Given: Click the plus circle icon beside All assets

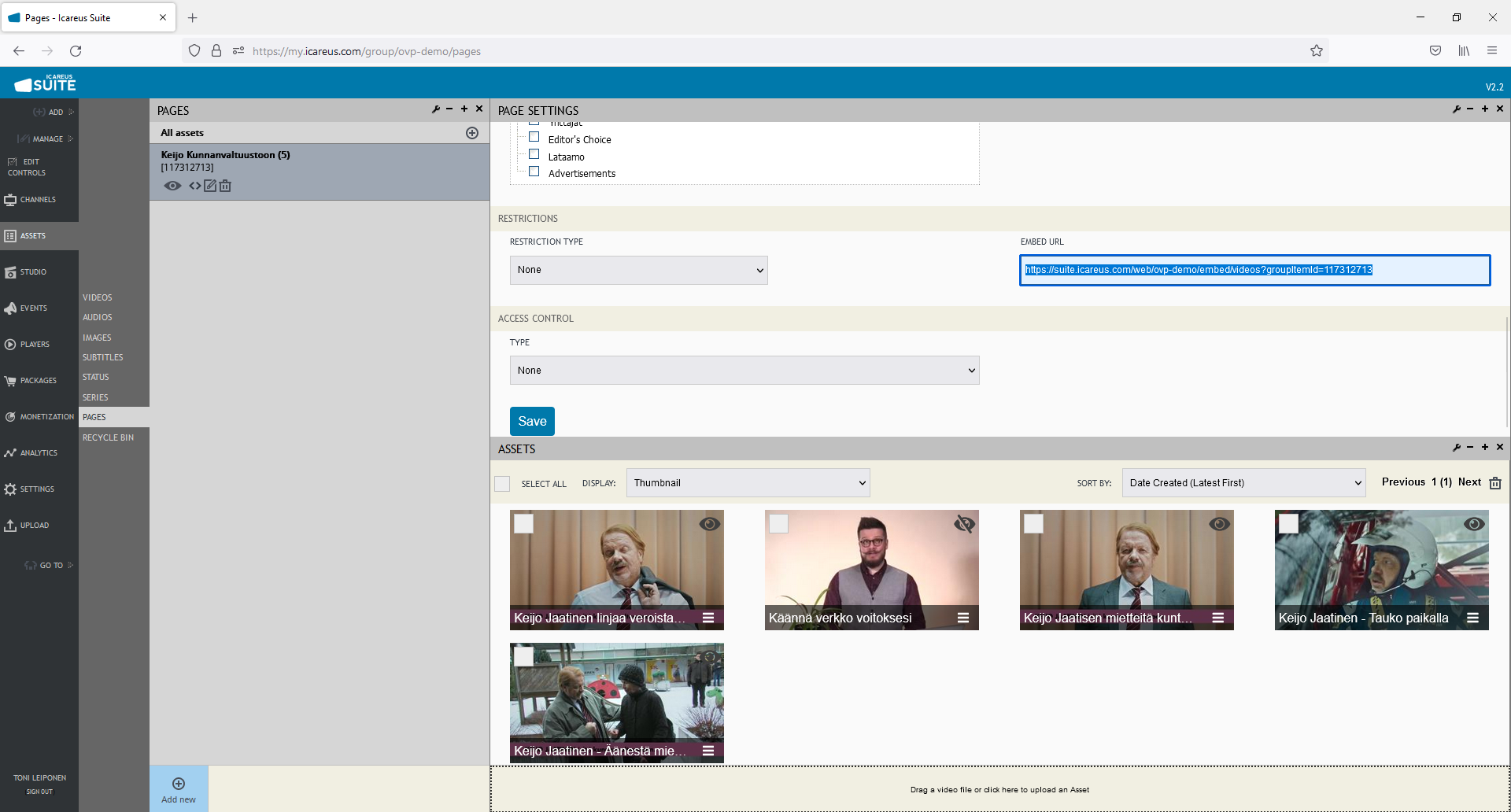Looking at the screenshot, I should (x=472, y=133).
